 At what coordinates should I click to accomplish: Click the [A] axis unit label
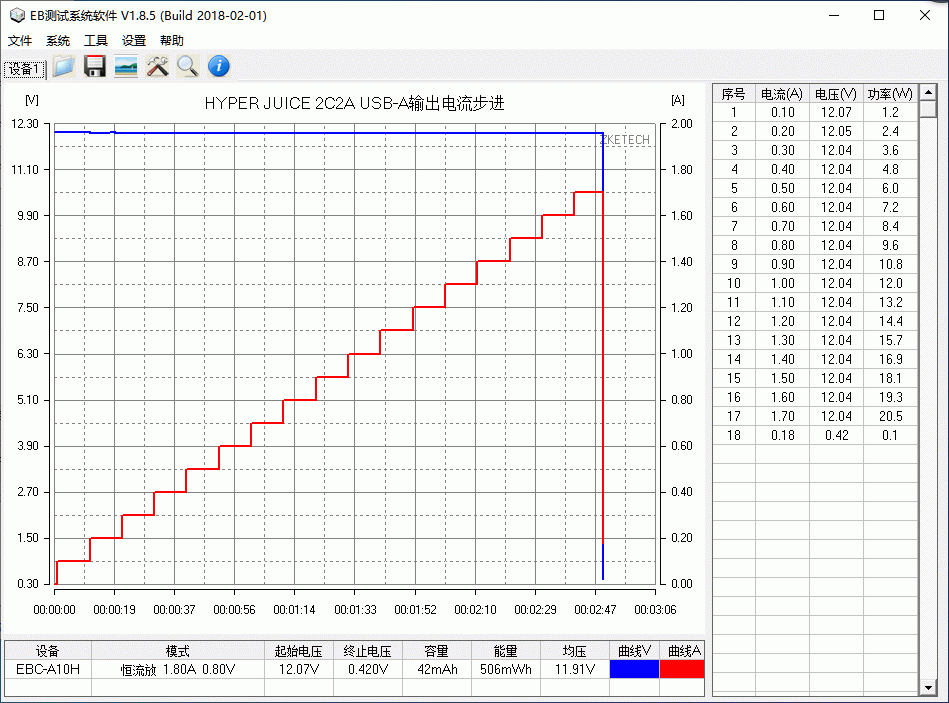(678, 100)
